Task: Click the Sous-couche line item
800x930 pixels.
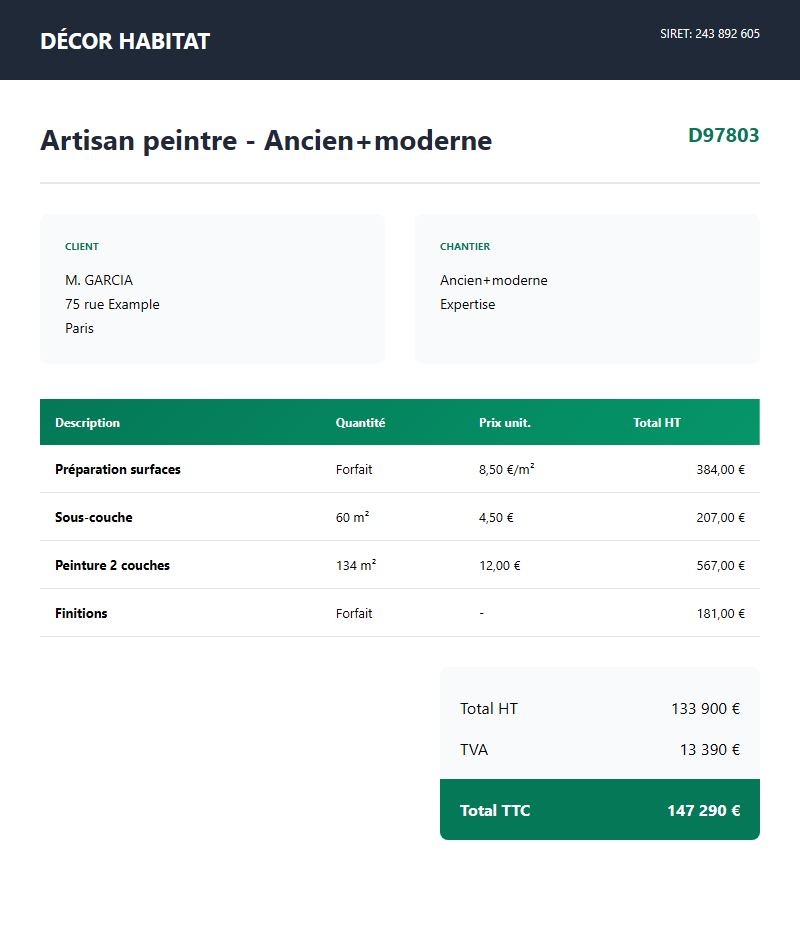Action: click(93, 517)
